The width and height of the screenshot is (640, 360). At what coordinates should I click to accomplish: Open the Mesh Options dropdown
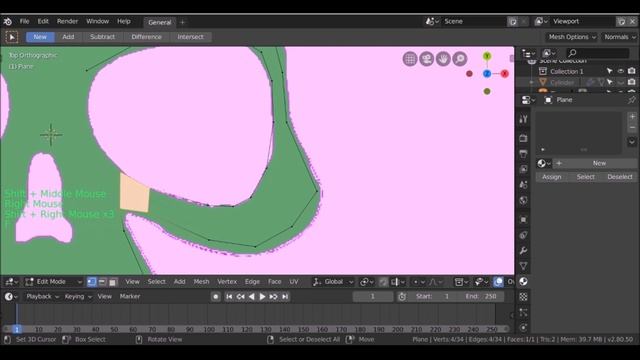[571, 37]
